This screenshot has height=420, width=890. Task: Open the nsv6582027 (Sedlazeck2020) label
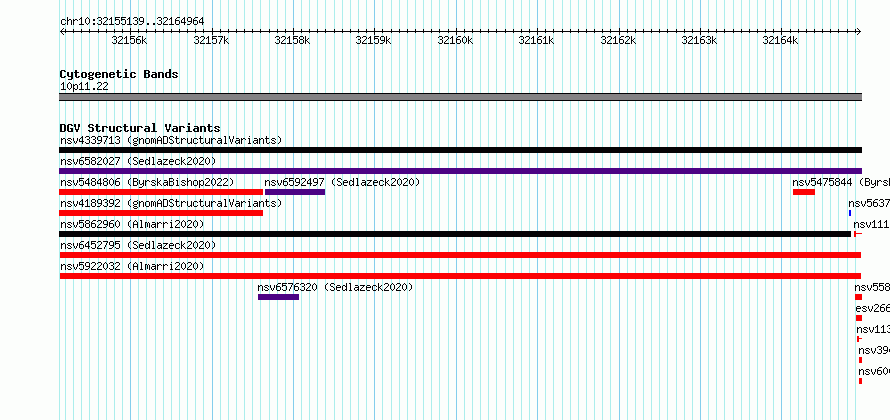coord(138,161)
